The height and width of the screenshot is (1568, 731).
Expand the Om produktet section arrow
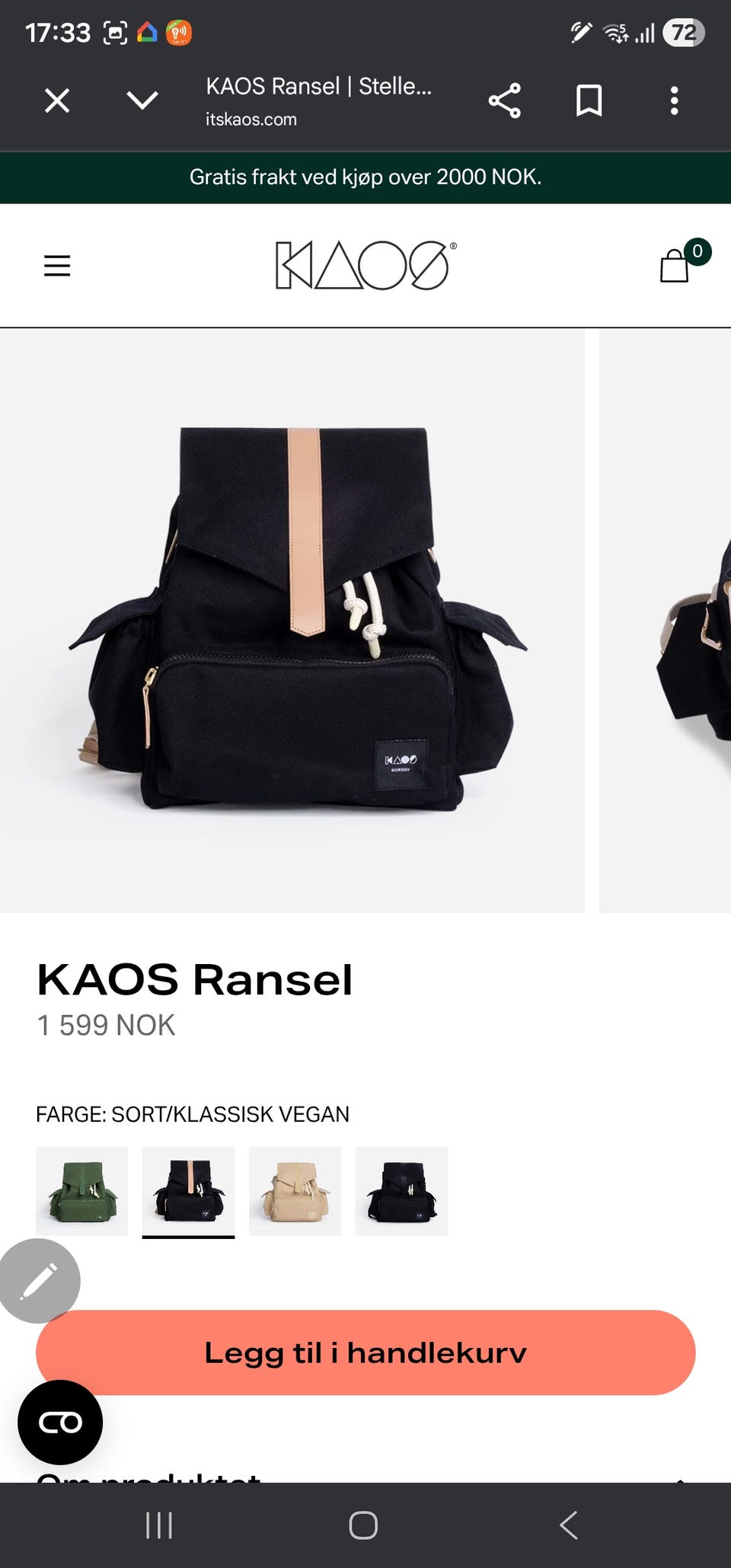pos(680,1479)
